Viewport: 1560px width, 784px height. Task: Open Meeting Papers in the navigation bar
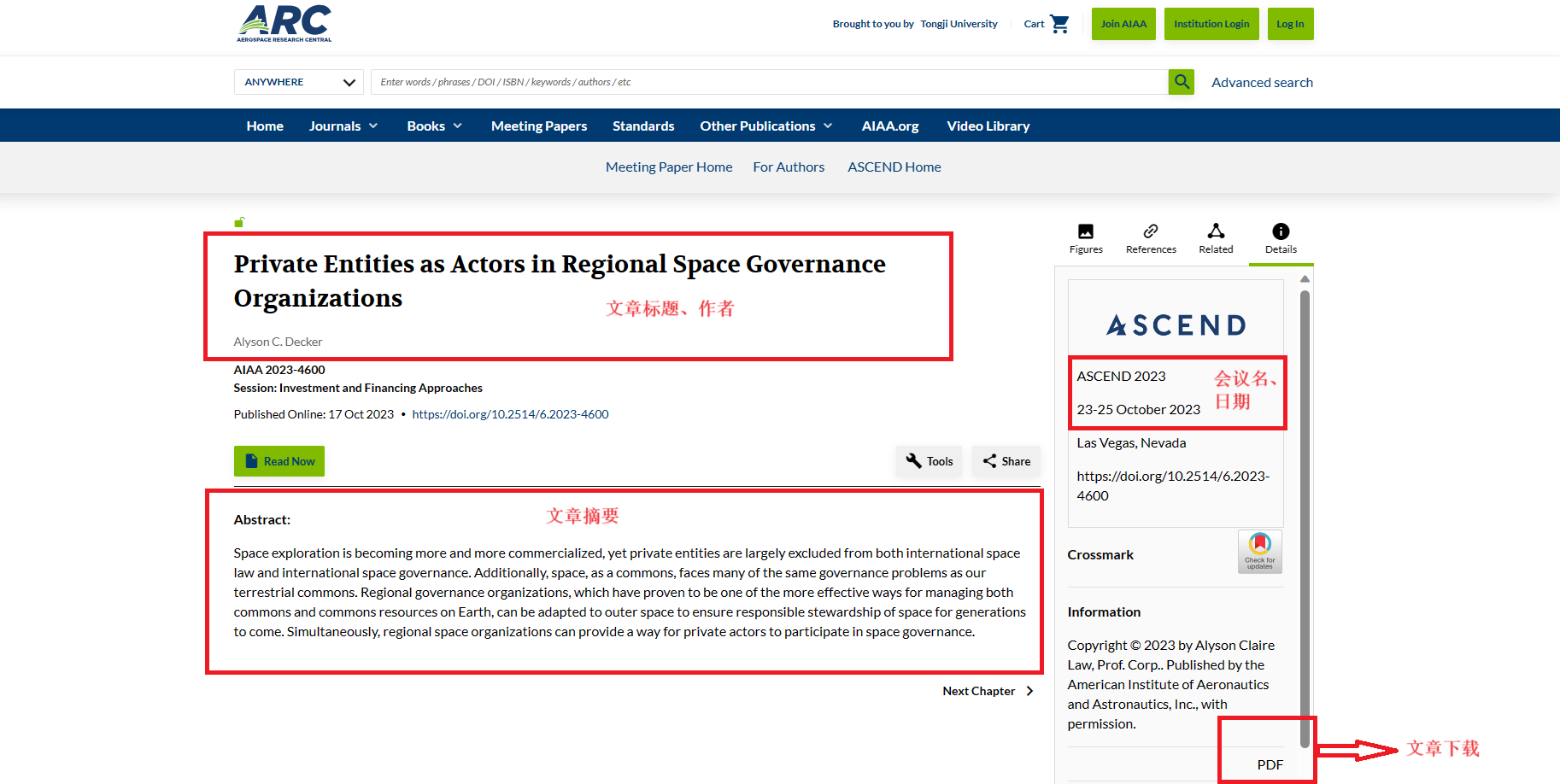click(x=539, y=126)
